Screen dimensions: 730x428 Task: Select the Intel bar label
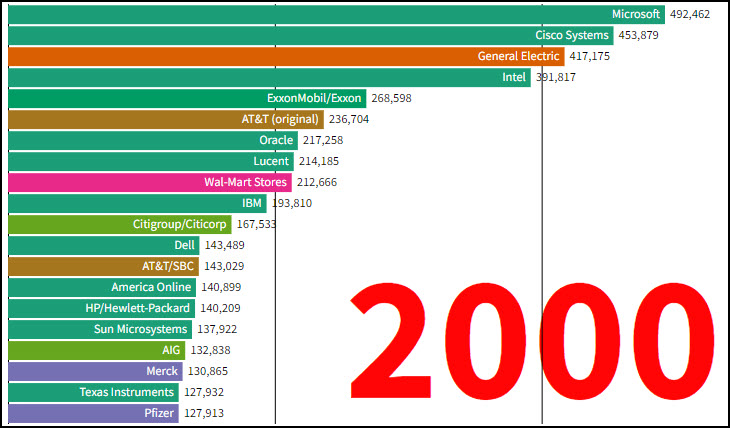click(x=514, y=77)
